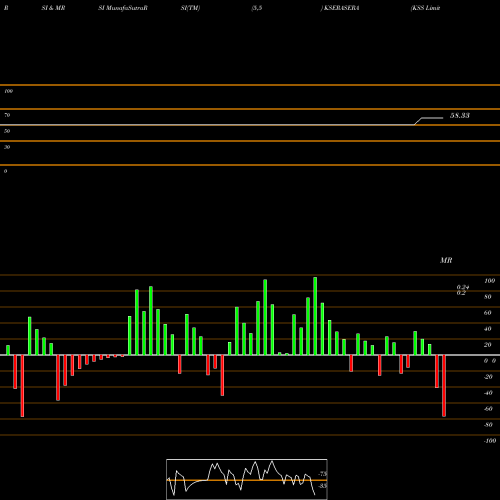Click the RSI axis label 70

click(x=7, y=115)
